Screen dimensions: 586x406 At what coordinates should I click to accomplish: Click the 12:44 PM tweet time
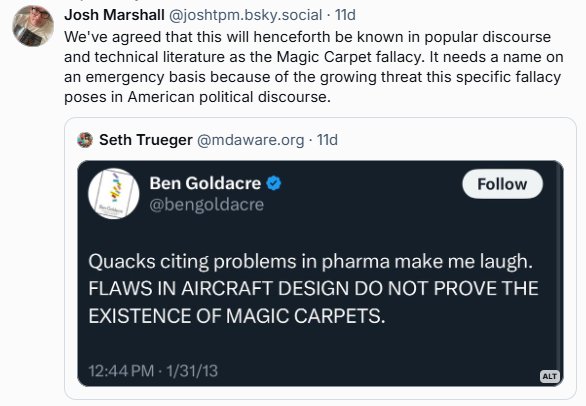(121, 371)
